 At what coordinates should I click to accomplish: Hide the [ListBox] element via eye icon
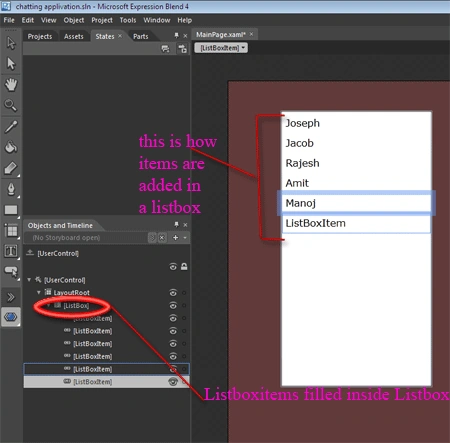pos(173,305)
